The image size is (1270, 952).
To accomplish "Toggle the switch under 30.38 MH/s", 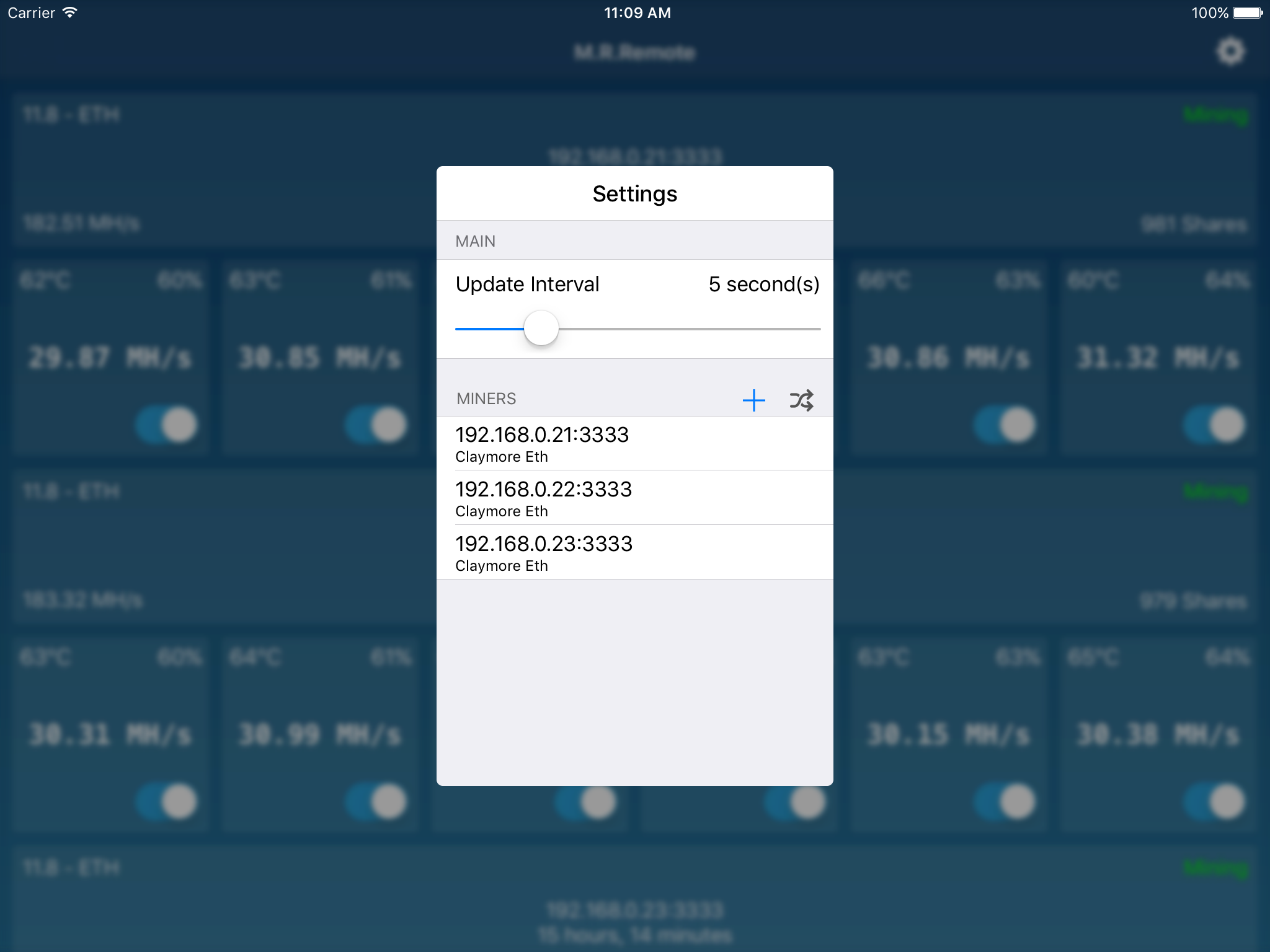I will [x=1214, y=802].
